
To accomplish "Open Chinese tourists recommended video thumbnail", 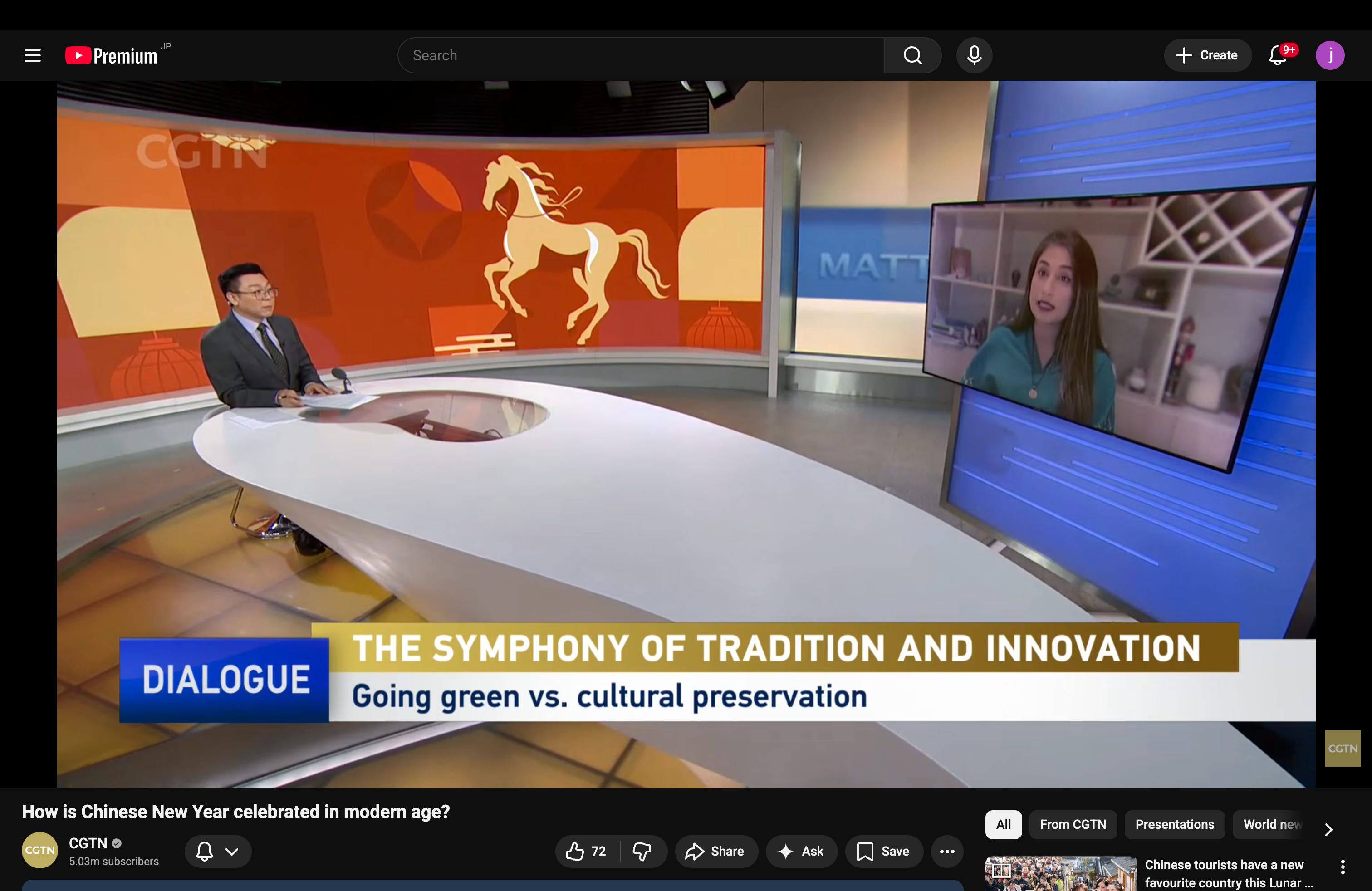I will tap(1061, 873).
